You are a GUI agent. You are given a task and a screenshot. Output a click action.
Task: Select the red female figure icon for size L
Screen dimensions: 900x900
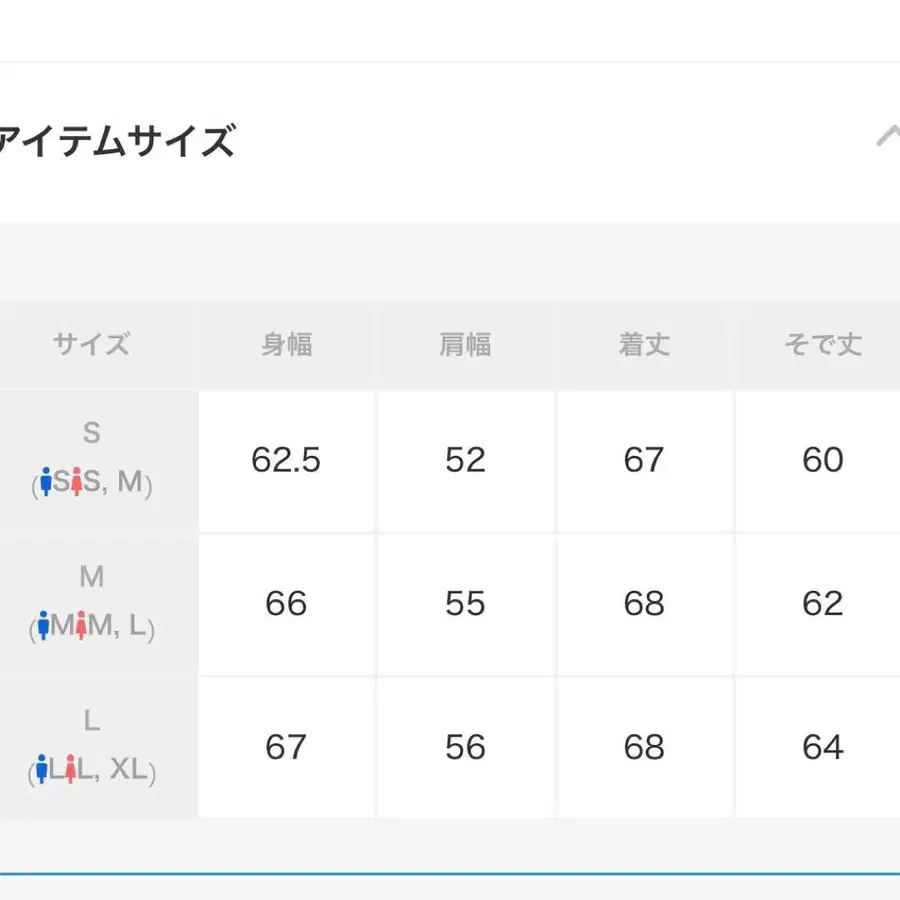(x=71, y=769)
